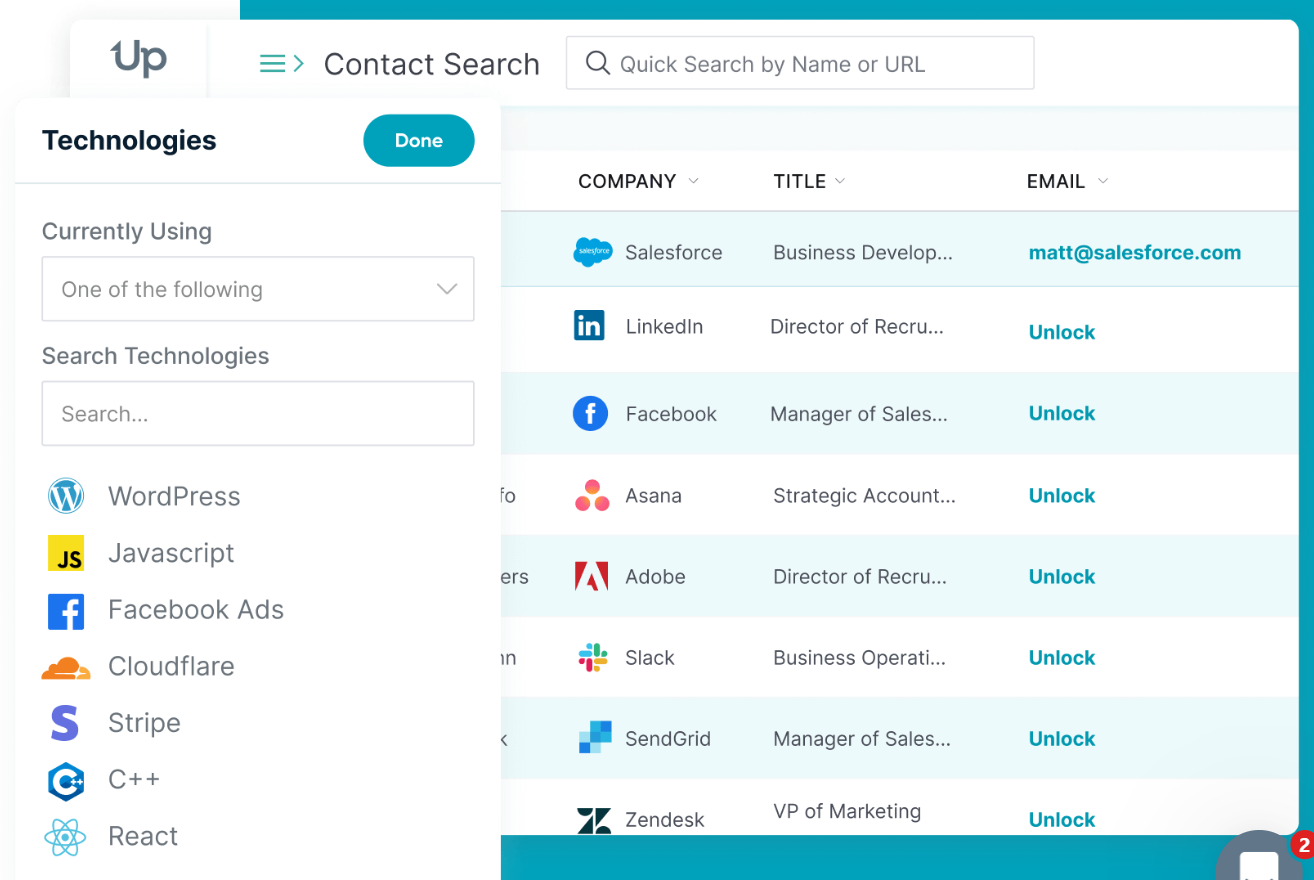This screenshot has width=1314, height=880.
Task: Open the 'One of the following' dropdown
Action: pyautogui.click(x=258, y=289)
